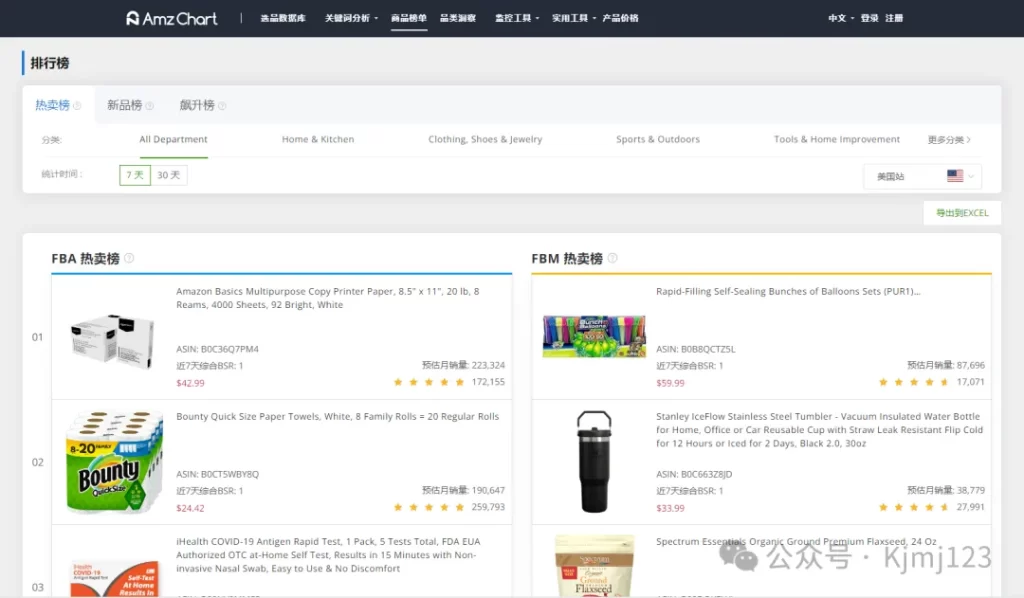Screen dimensions: 1024x598
Task: Click the US flag icon
Action: (x=955, y=176)
